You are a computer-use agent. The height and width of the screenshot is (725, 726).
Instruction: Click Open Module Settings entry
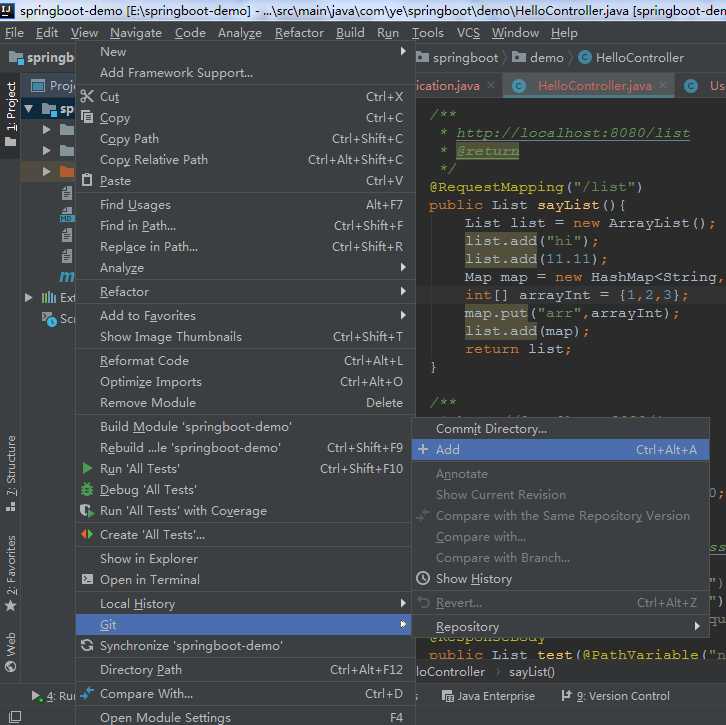pos(243,717)
